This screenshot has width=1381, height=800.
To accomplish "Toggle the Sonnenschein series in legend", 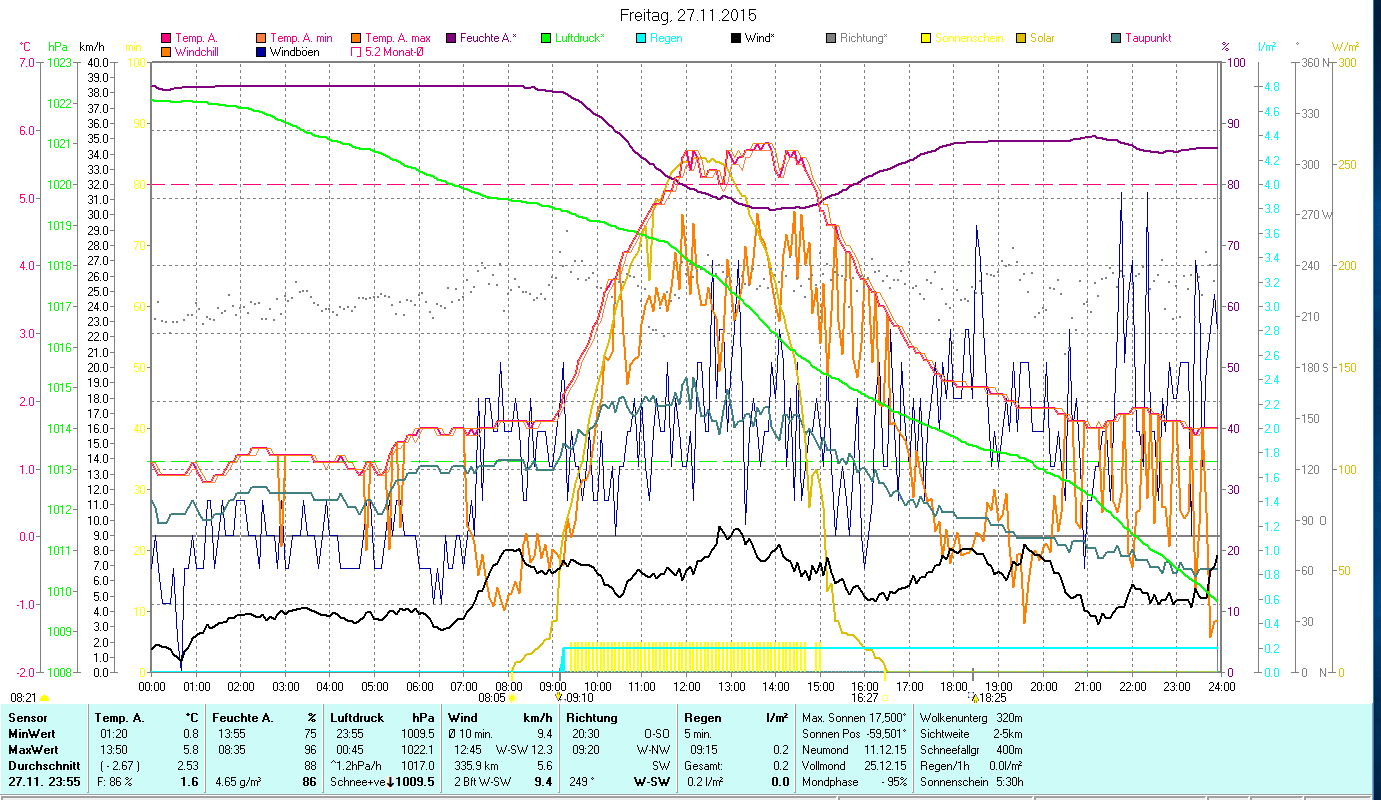I will click(x=961, y=39).
